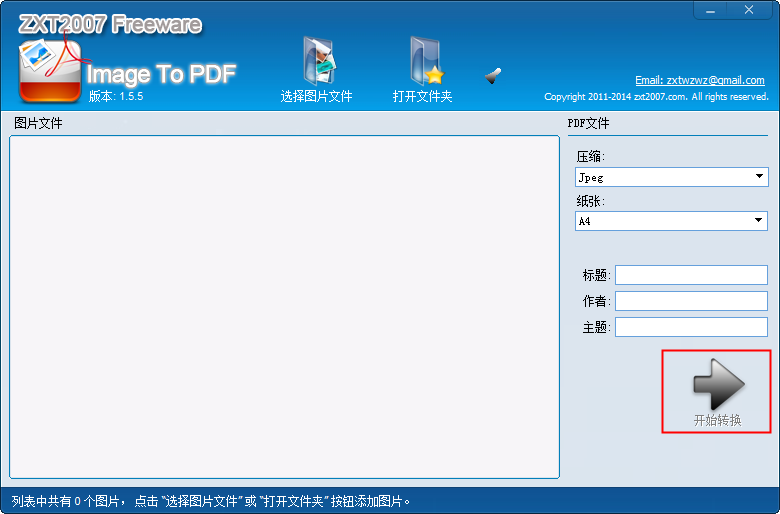The image size is (780, 514).
Task: Click the Copyright 2011-2014 zxt2007.com text
Action: [x=656, y=97]
